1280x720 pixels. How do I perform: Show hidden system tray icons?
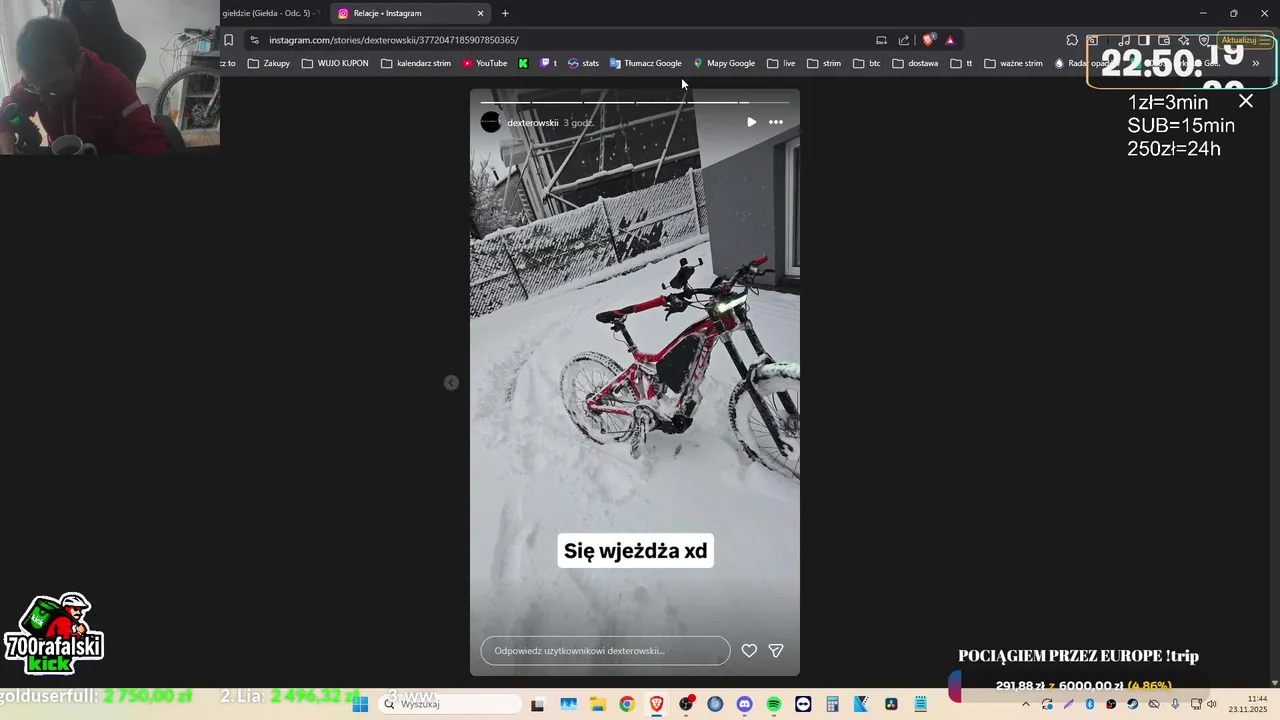[x=1025, y=704]
